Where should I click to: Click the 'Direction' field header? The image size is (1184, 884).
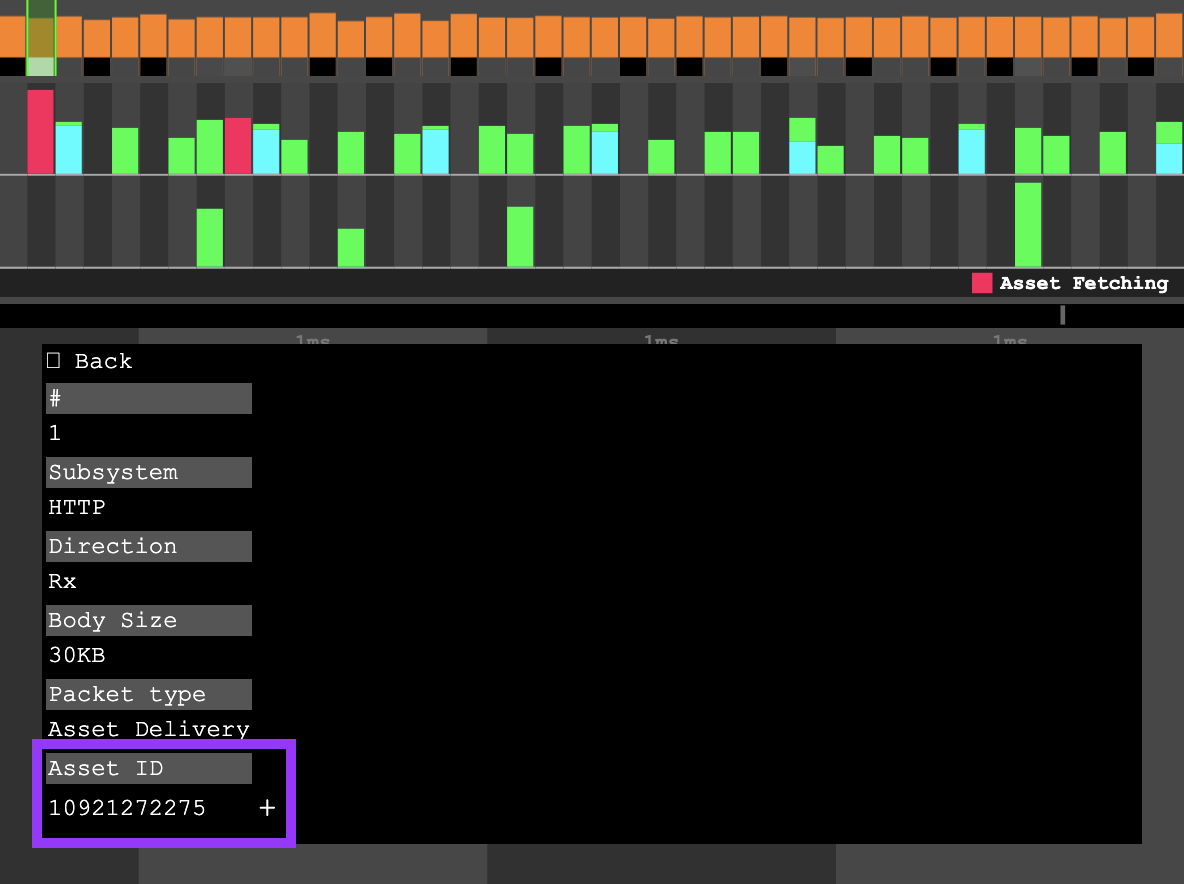[x=149, y=546]
